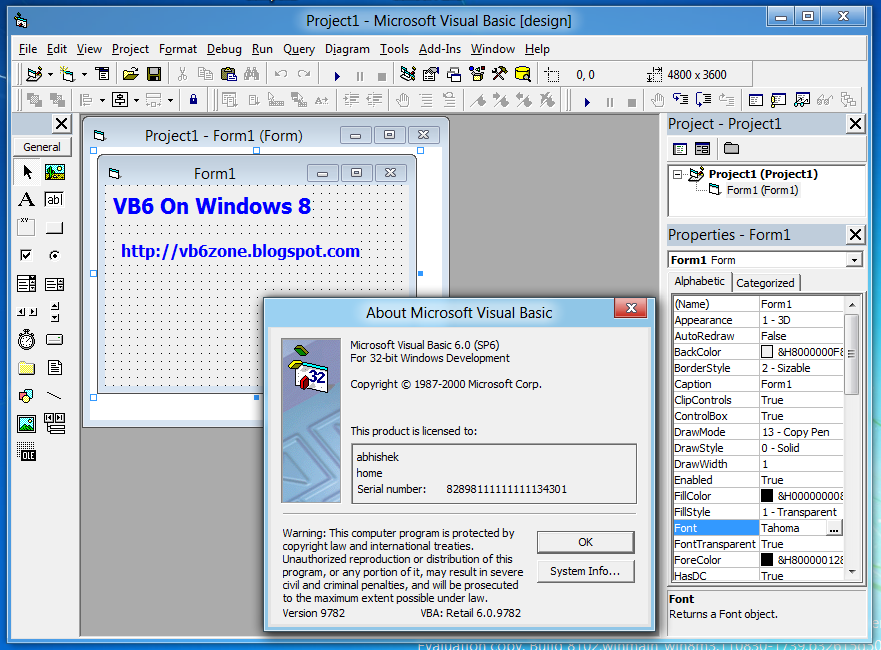Click the Find binoculars icon
The image size is (881, 650).
coord(251,74)
